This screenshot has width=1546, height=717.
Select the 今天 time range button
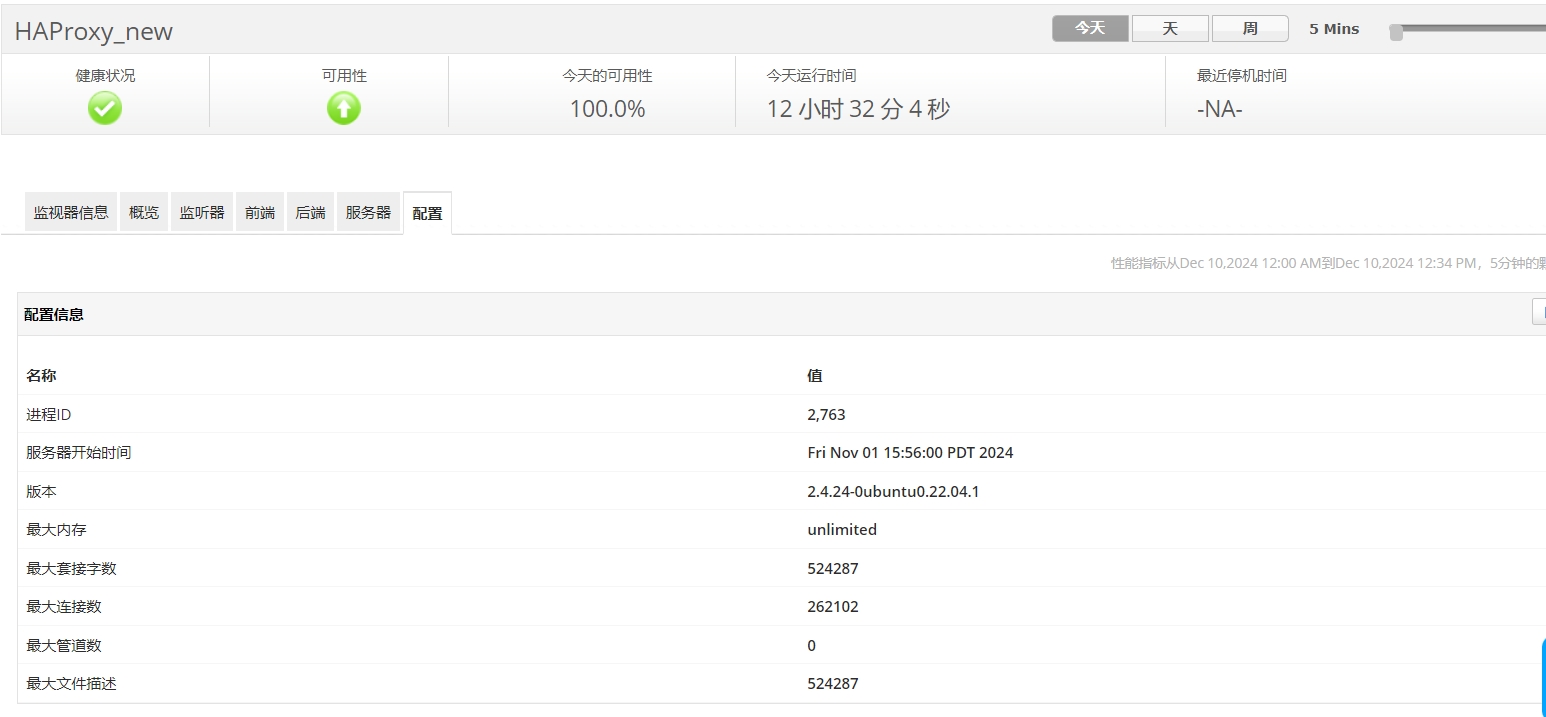pyautogui.click(x=1089, y=29)
